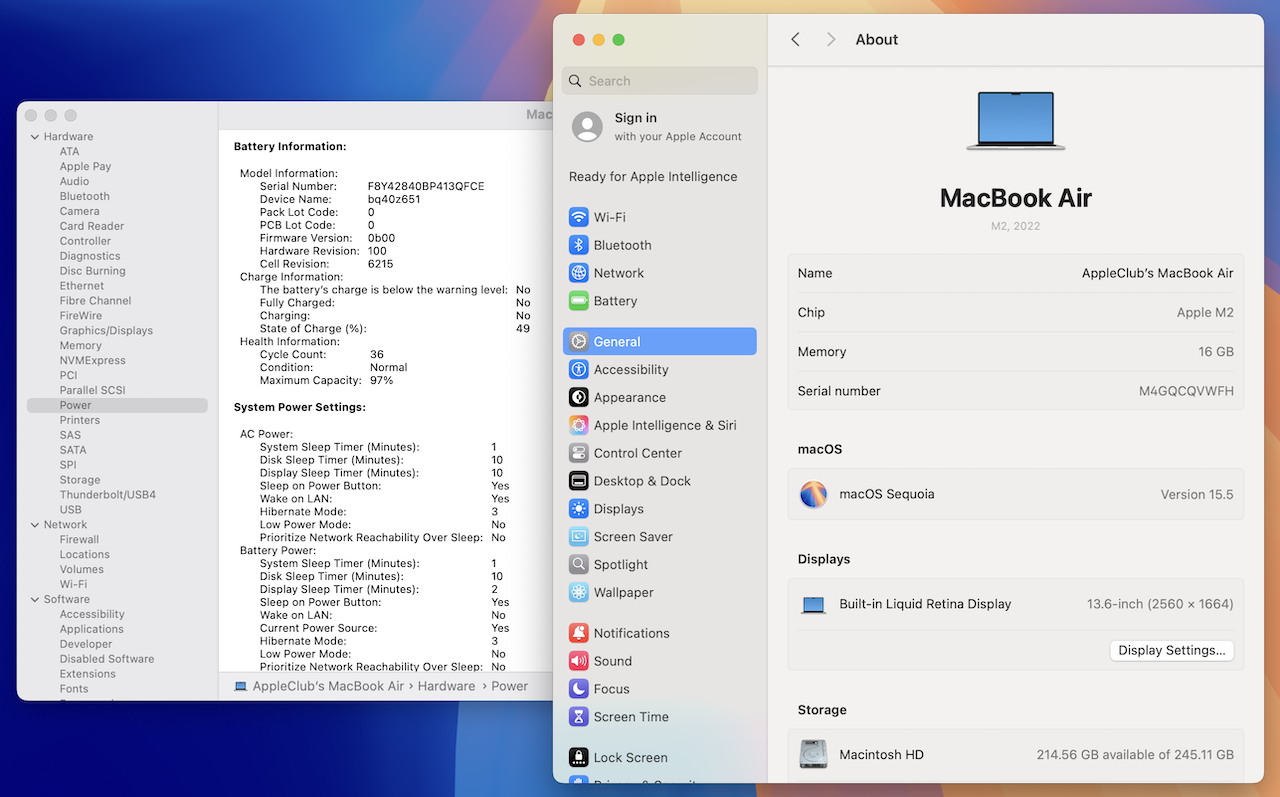
Task: Select NVMExpress in System Information sidebar
Action: [x=92, y=360]
